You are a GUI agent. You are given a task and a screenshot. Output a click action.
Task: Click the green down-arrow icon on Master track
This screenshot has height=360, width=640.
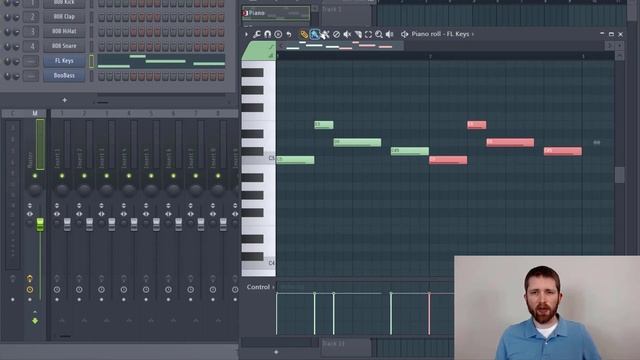pos(35,321)
